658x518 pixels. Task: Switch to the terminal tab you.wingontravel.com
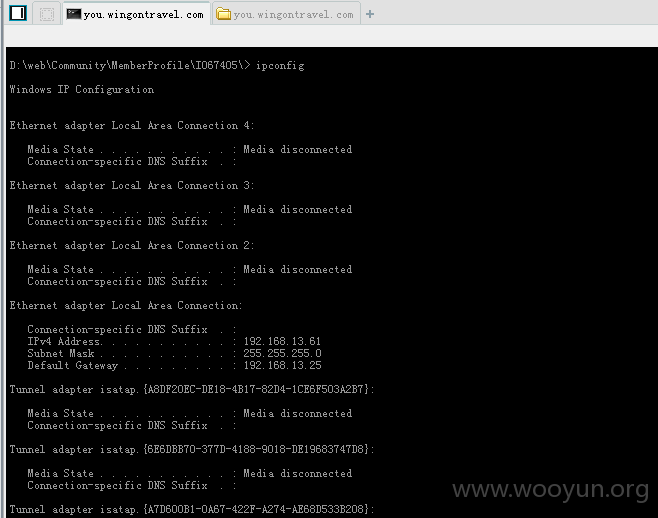[137, 14]
